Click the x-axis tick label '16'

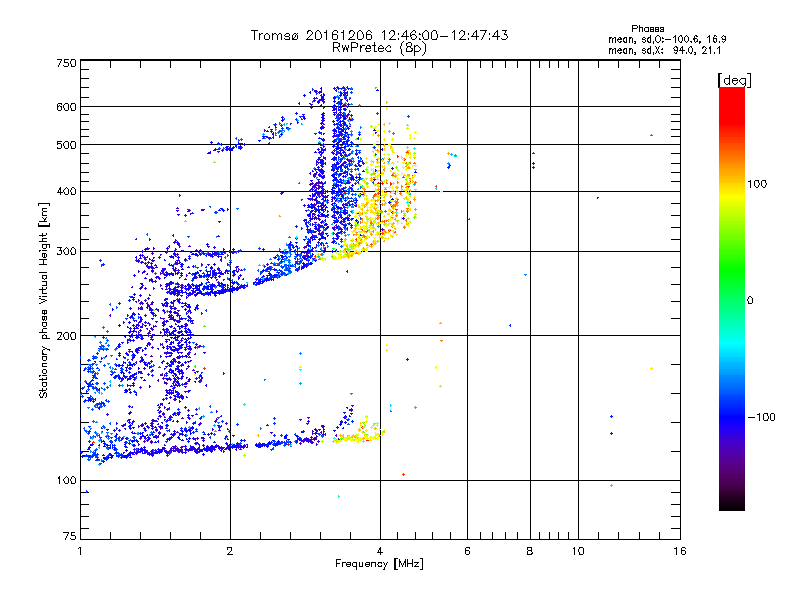680,551
